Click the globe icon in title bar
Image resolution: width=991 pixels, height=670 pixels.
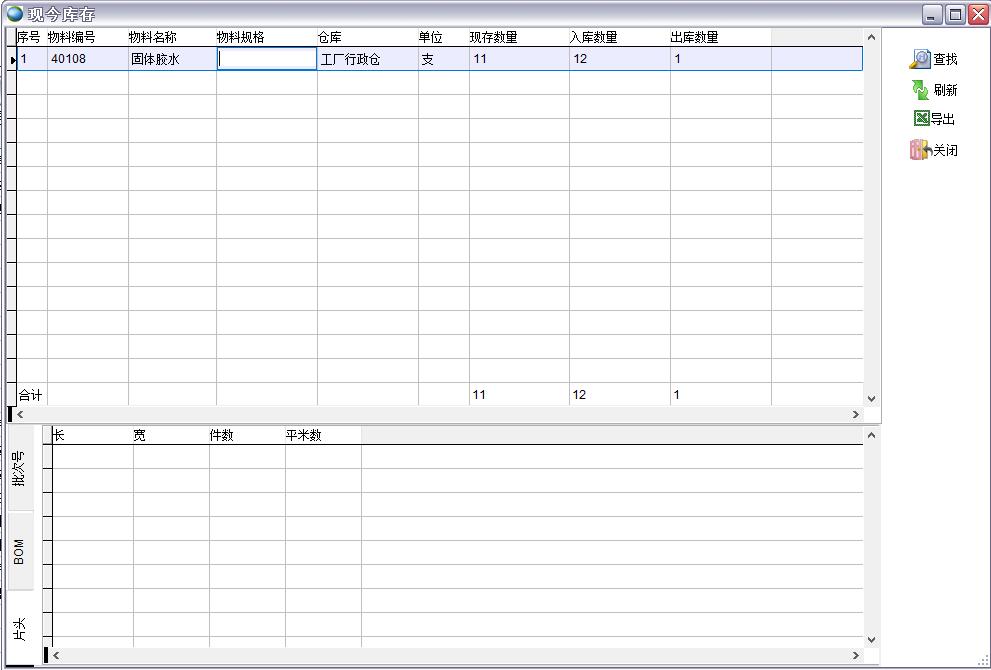click(x=14, y=14)
